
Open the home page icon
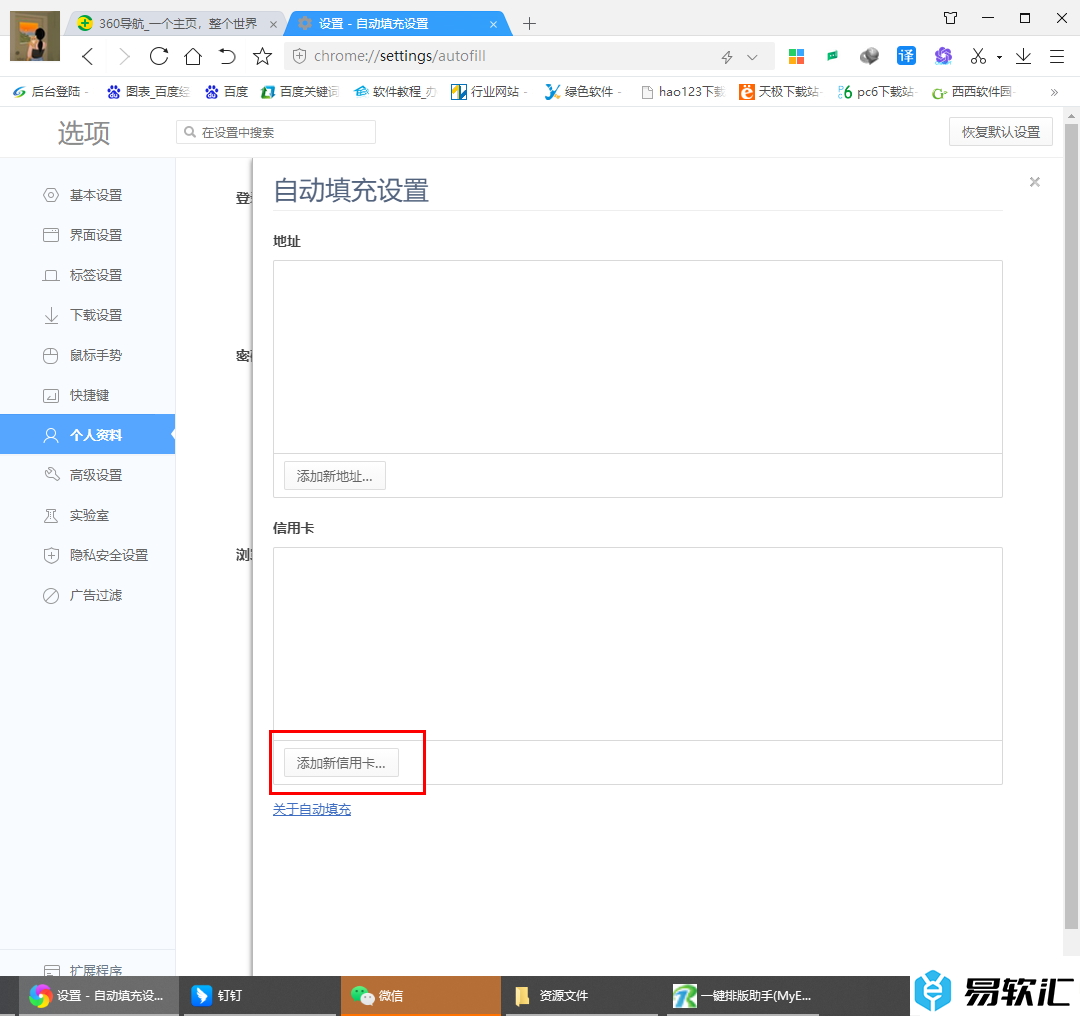coord(194,56)
